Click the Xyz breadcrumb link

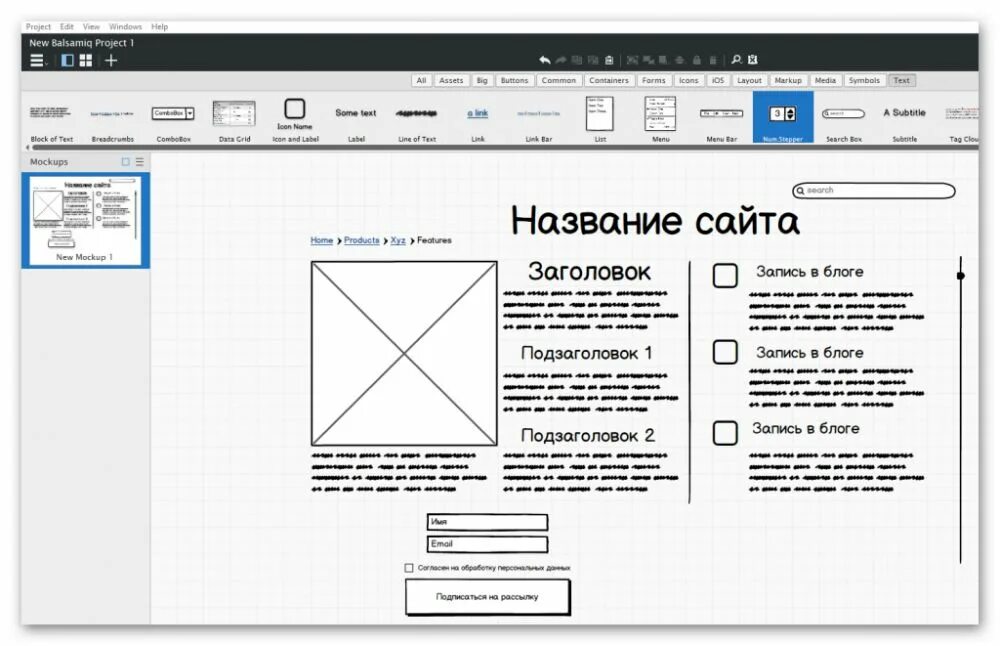tap(398, 240)
